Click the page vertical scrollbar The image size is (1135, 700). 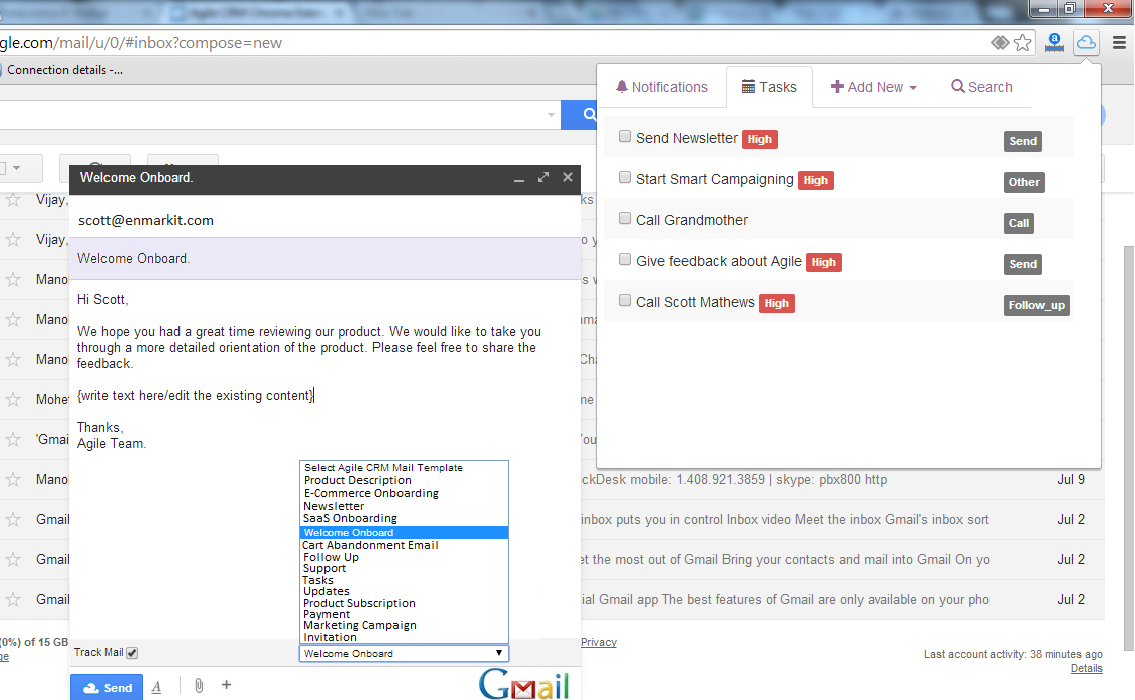click(x=1128, y=449)
